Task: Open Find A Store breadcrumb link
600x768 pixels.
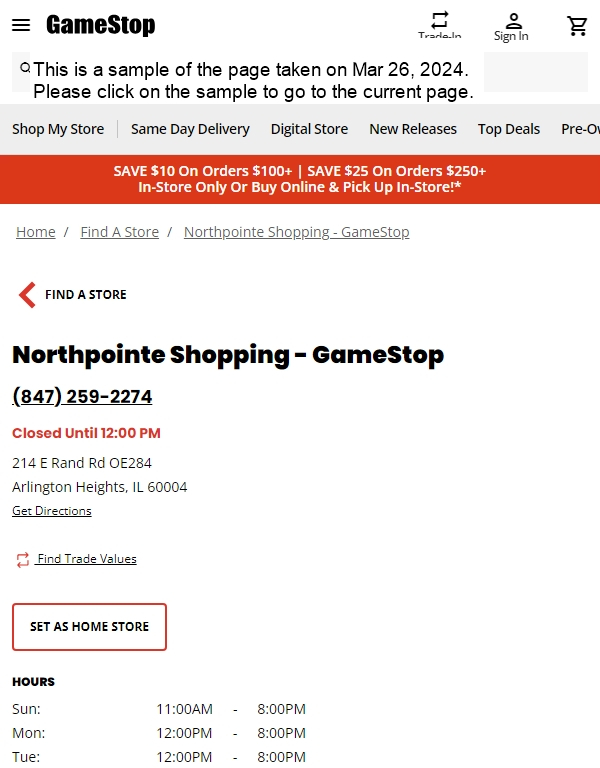Action: (x=120, y=232)
